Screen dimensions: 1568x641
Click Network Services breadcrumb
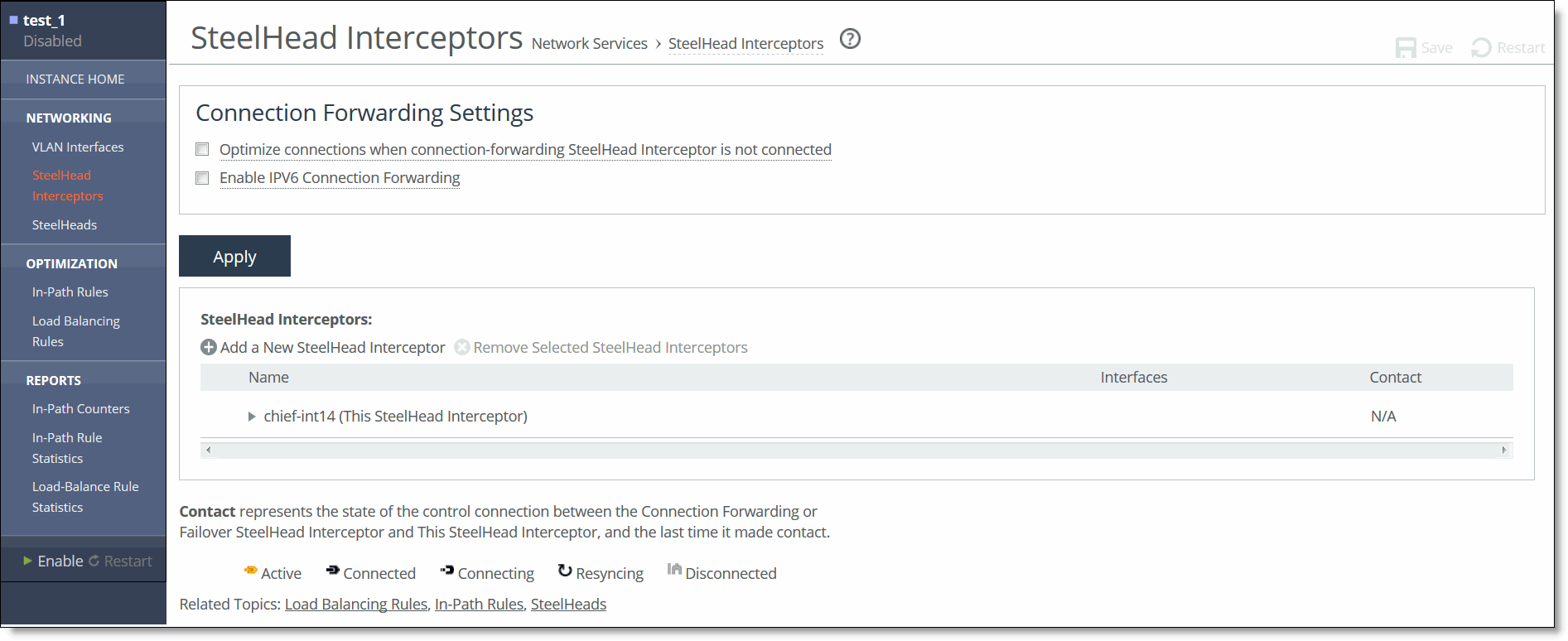[590, 44]
